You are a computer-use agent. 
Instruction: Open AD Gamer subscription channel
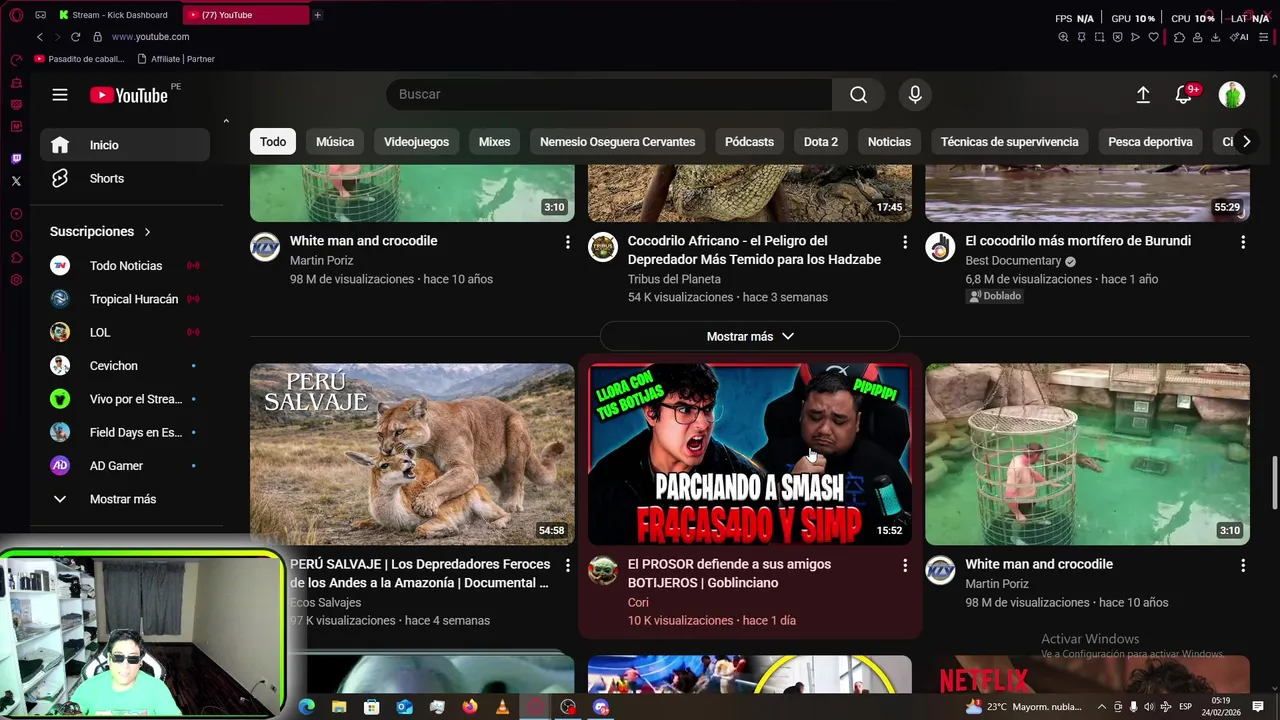[x=125, y=466]
